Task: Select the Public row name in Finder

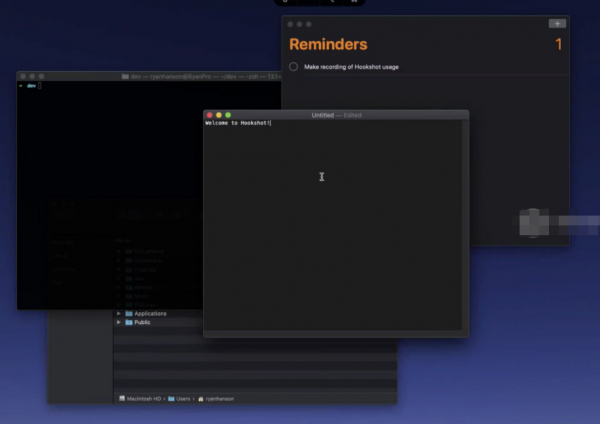Action: coord(142,322)
